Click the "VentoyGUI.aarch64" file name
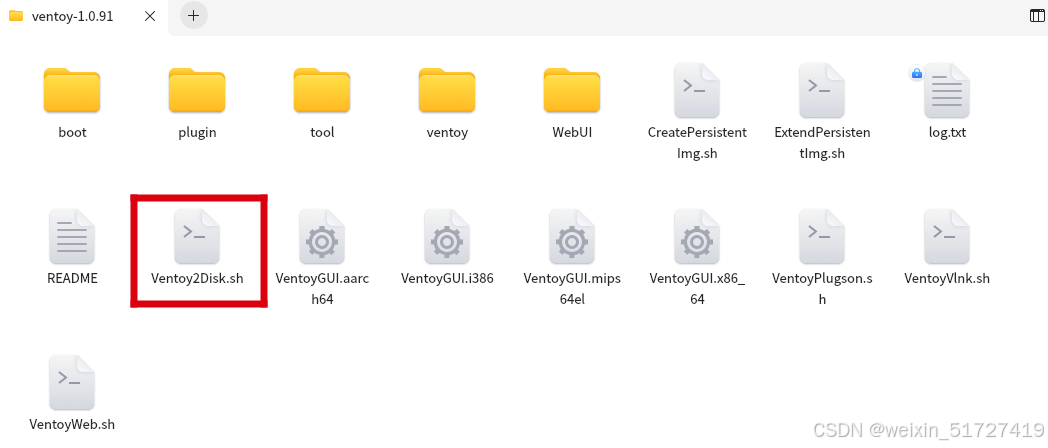Viewport: 1048px width, 448px height. (x=322, y=288)
